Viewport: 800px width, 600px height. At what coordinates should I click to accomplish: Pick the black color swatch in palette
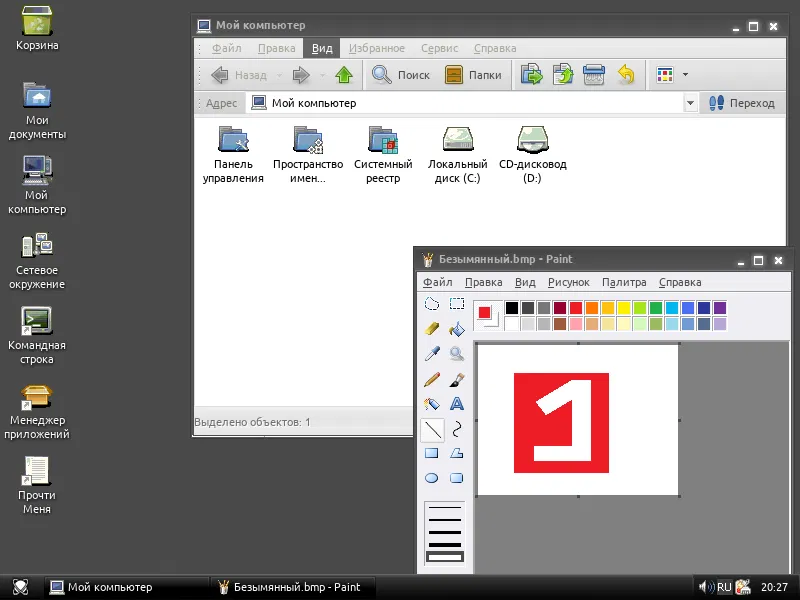(x=512, y=308)
